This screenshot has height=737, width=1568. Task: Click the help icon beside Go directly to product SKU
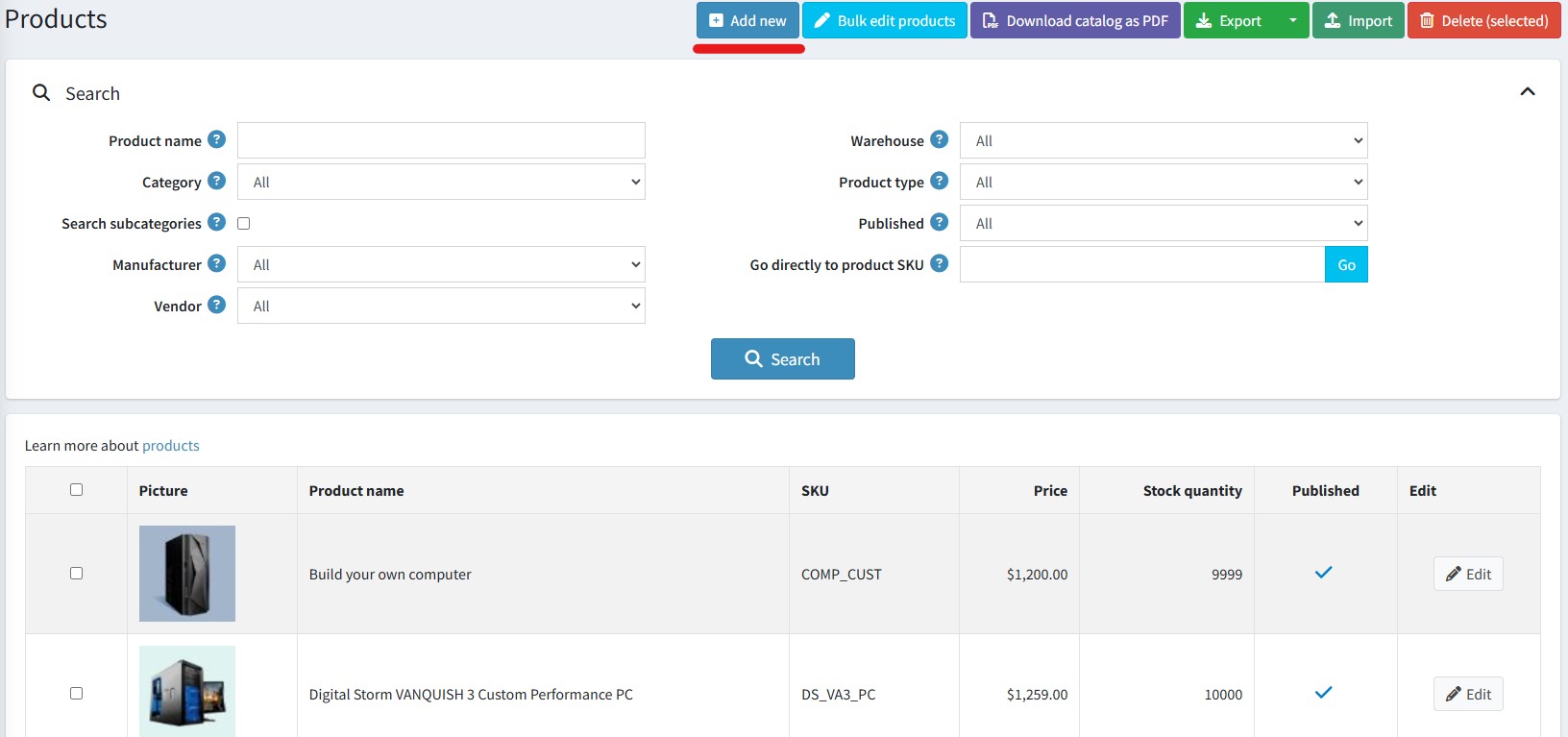(940, 264)
